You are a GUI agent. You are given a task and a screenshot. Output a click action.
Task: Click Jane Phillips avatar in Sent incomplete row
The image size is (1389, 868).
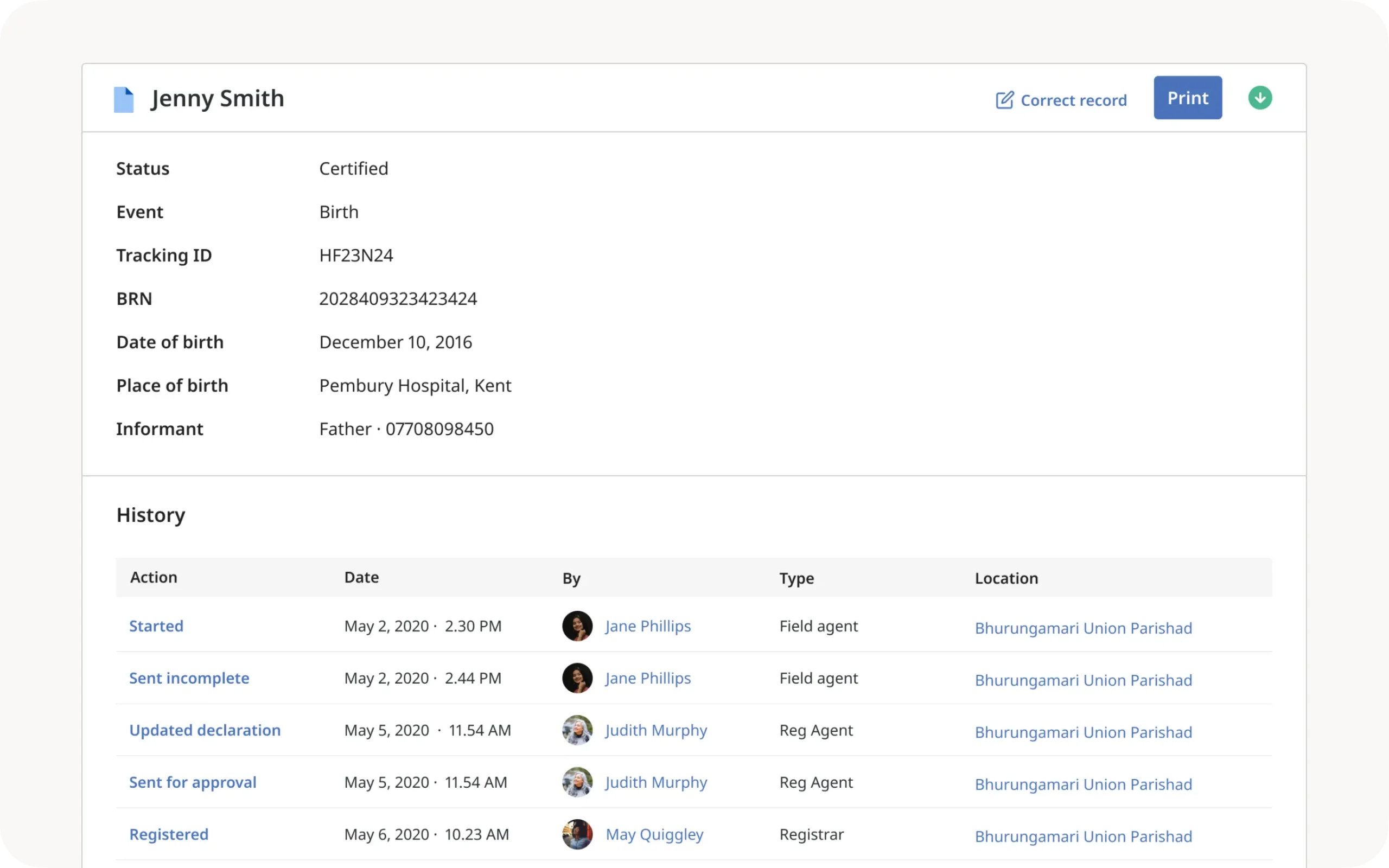(x=577, y=678)
